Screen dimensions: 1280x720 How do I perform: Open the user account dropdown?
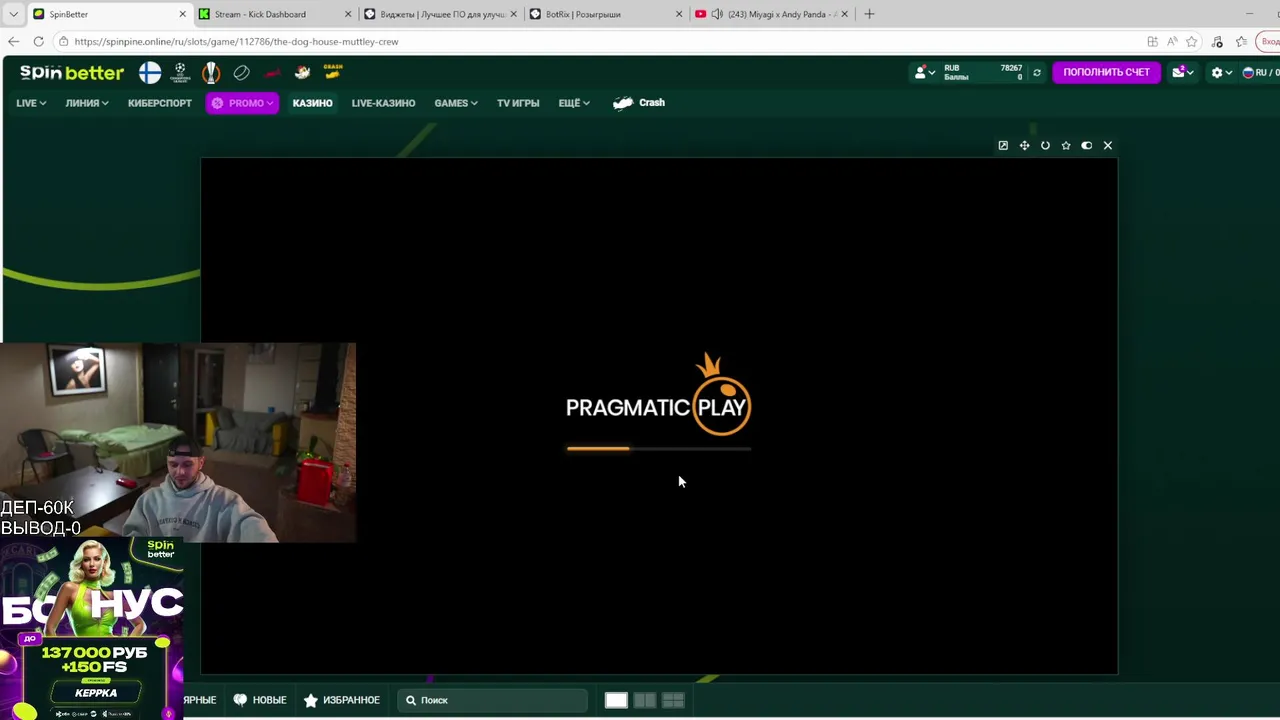click(925, 72)
